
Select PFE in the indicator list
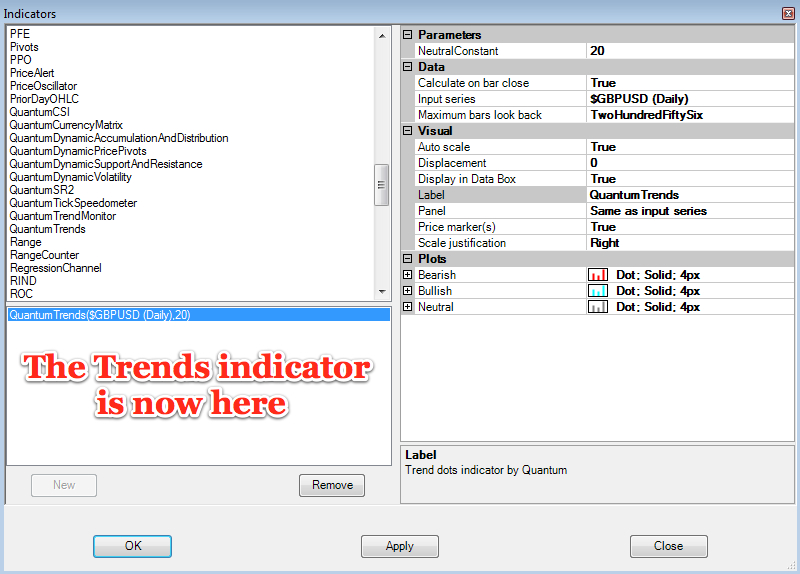pos(20,34)
